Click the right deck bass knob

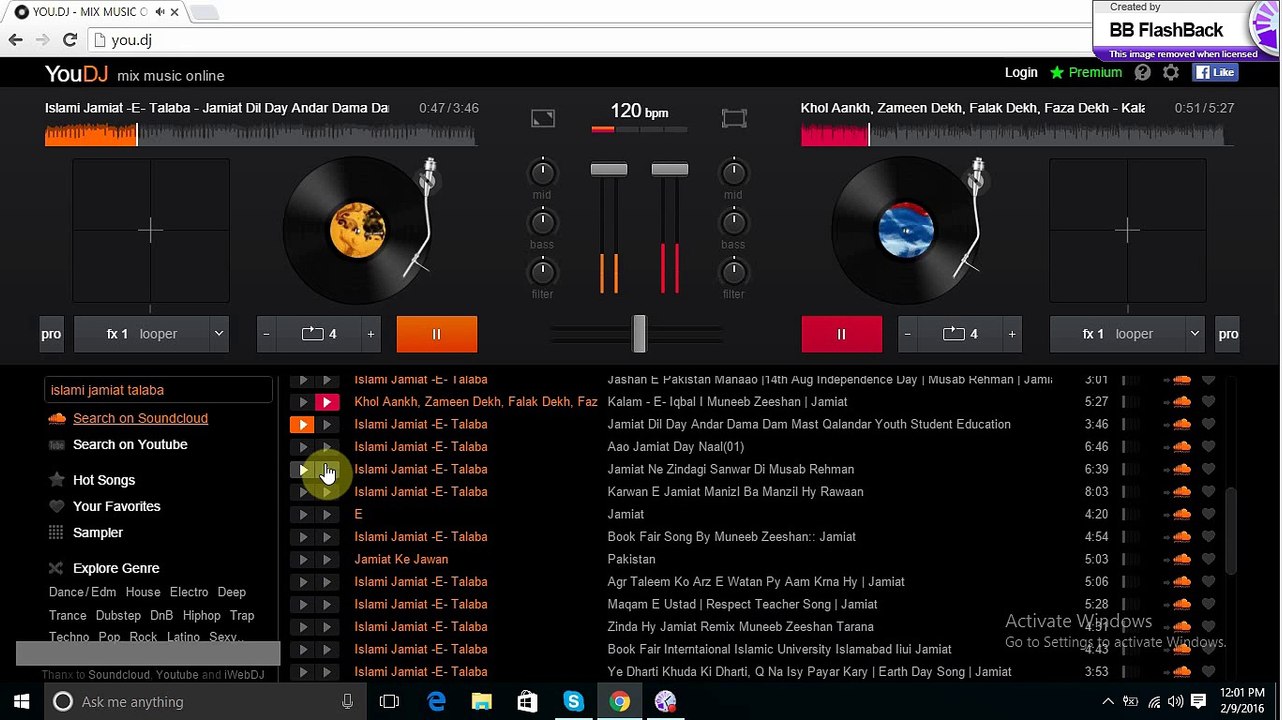[x=733, y=222]
